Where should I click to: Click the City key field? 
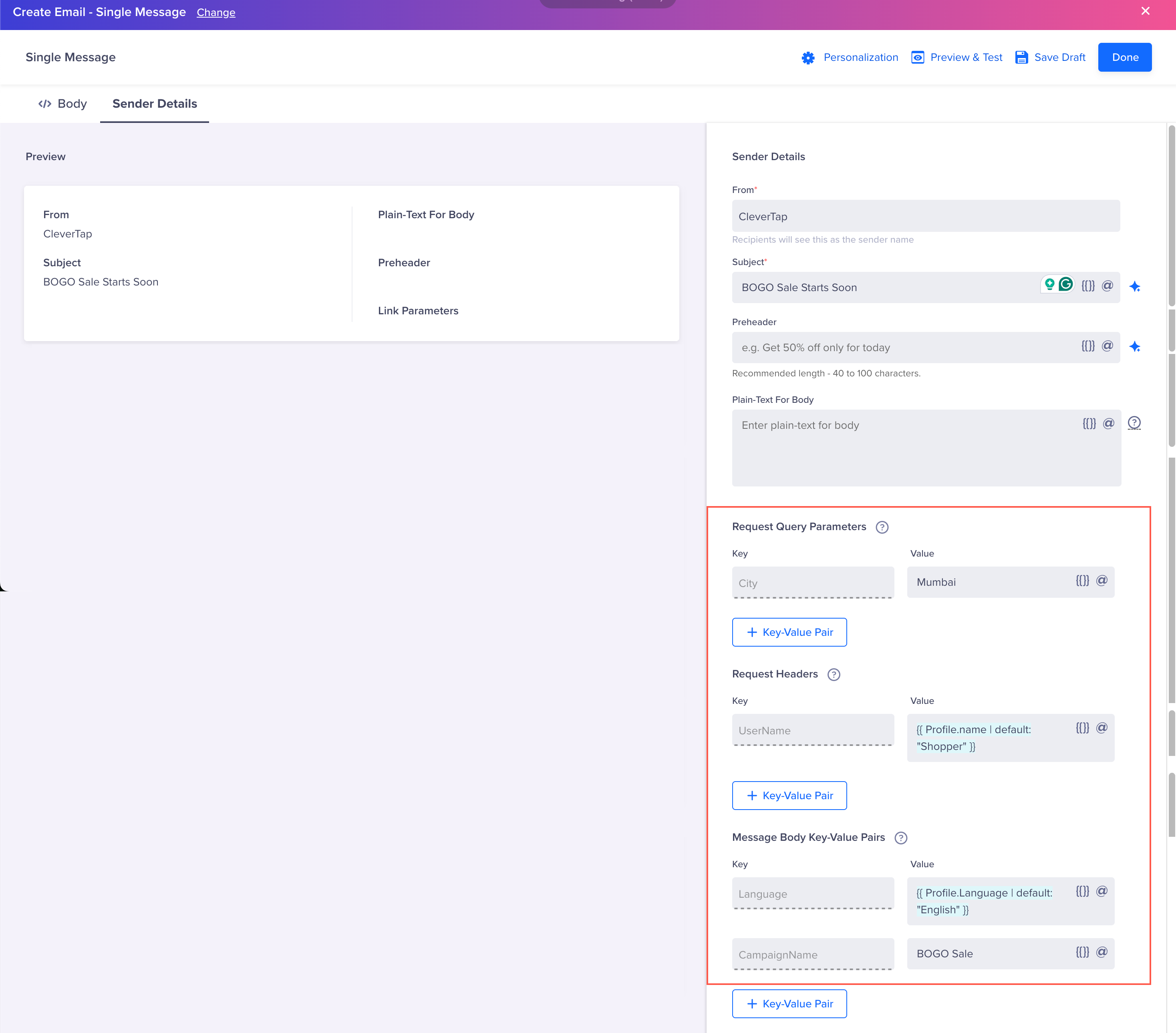click(812, 583)
